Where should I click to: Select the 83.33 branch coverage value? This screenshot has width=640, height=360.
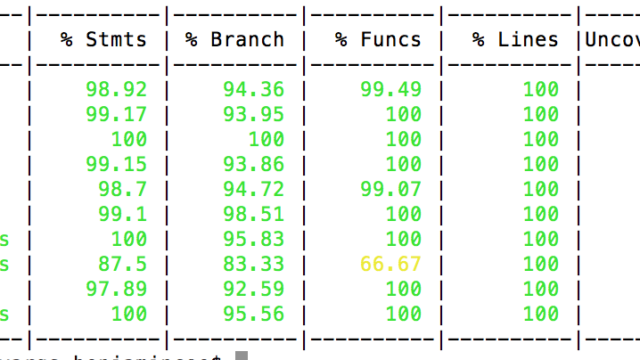[x=253, y=264]
